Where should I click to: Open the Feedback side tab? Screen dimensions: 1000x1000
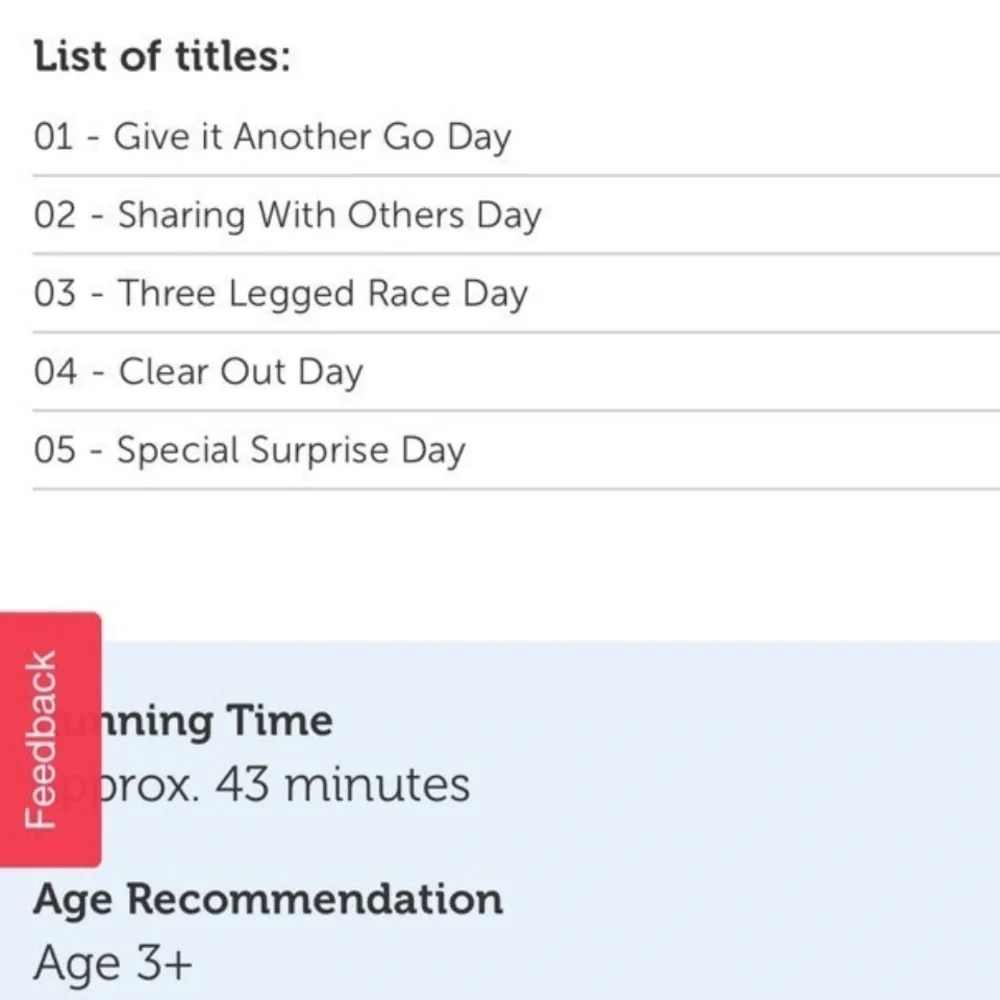pos(50,740)
